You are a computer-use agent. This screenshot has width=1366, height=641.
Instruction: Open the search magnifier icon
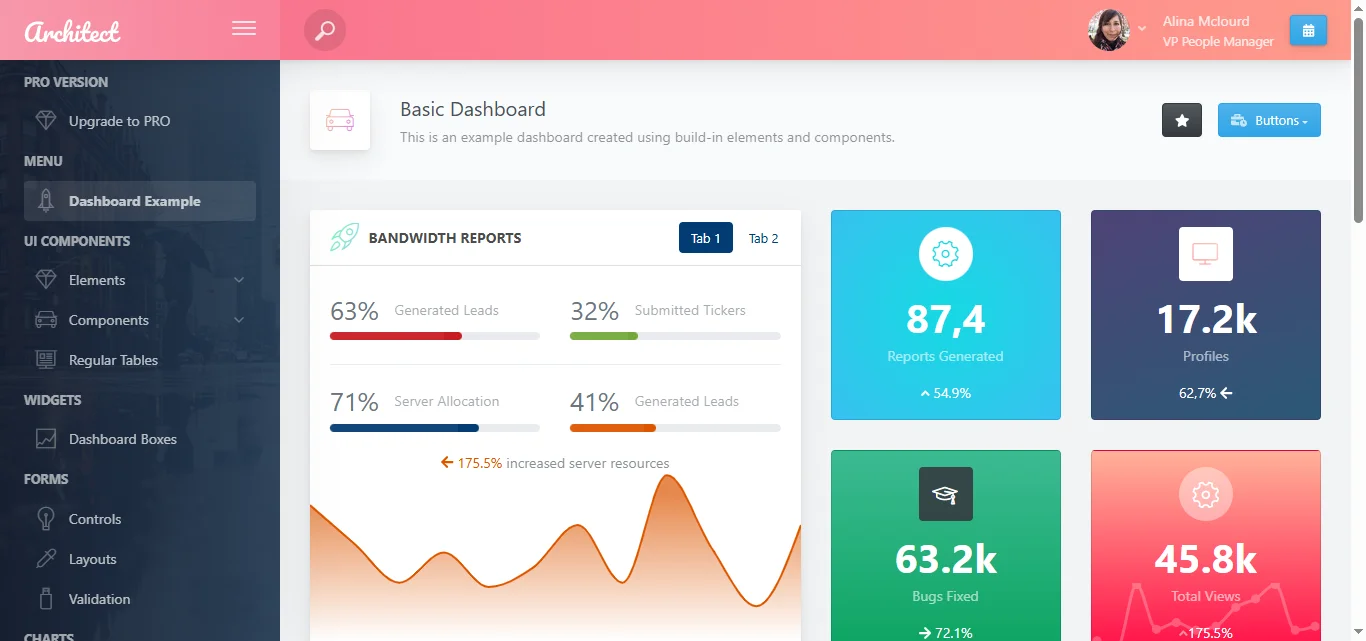(323, 29)
